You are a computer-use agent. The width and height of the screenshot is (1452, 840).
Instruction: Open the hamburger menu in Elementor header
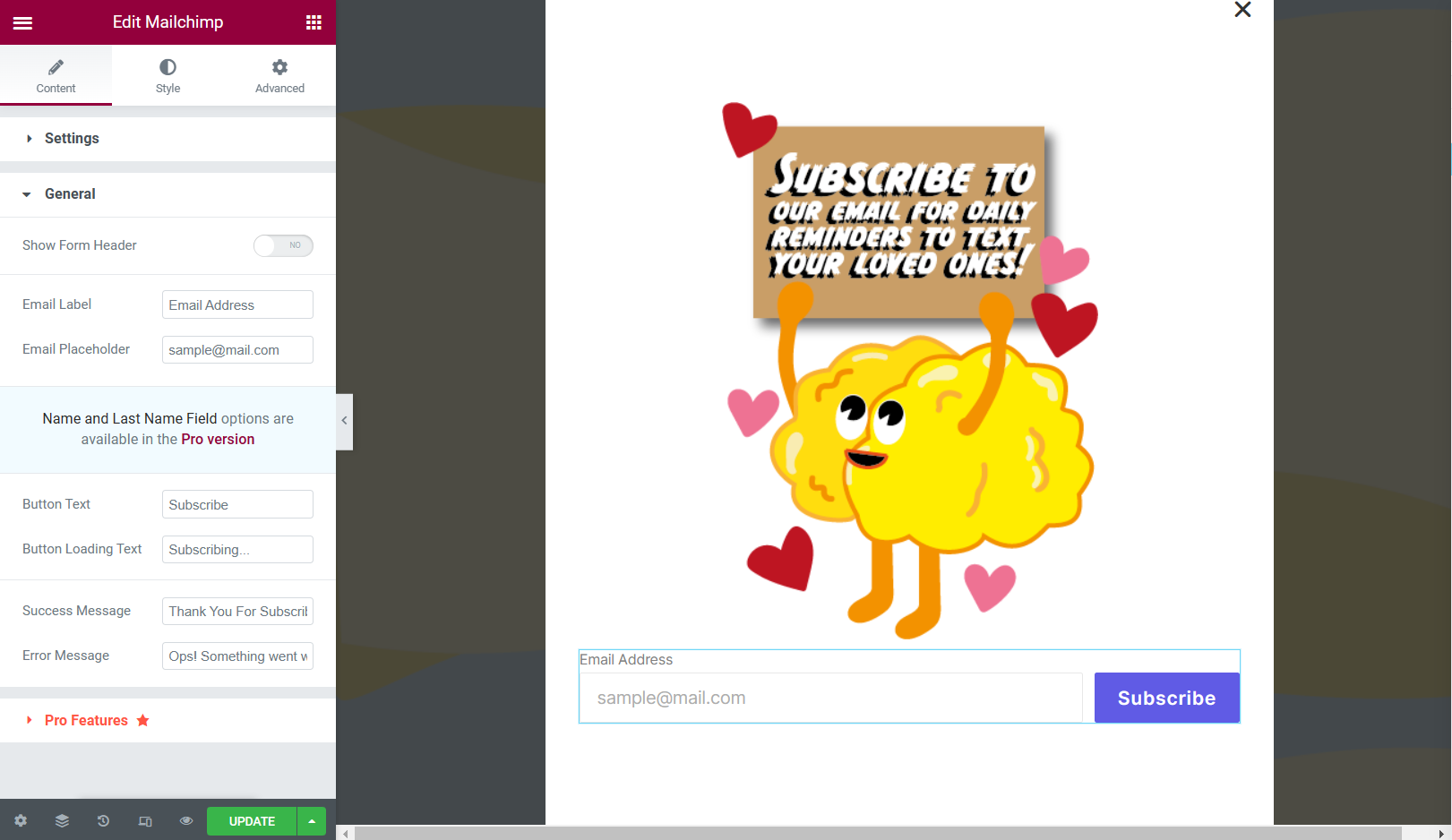pos(22,22)
